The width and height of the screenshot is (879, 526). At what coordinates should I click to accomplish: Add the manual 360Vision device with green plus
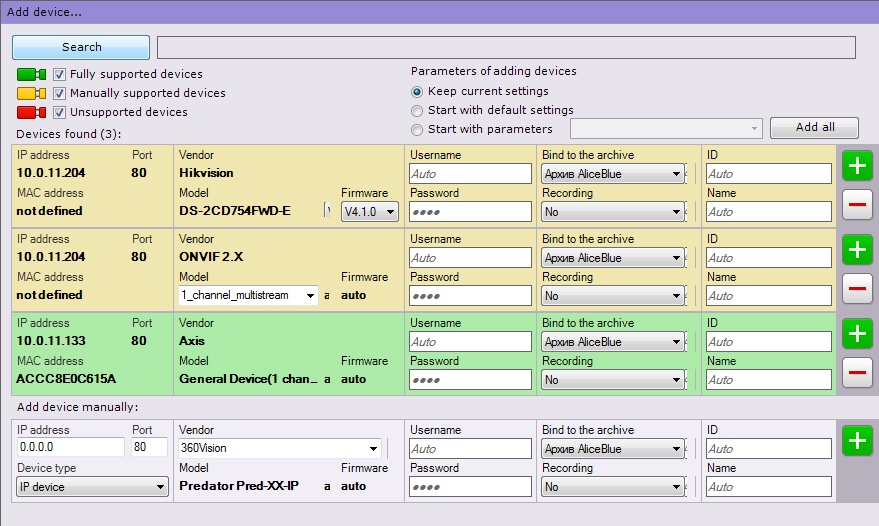point(857,440)
